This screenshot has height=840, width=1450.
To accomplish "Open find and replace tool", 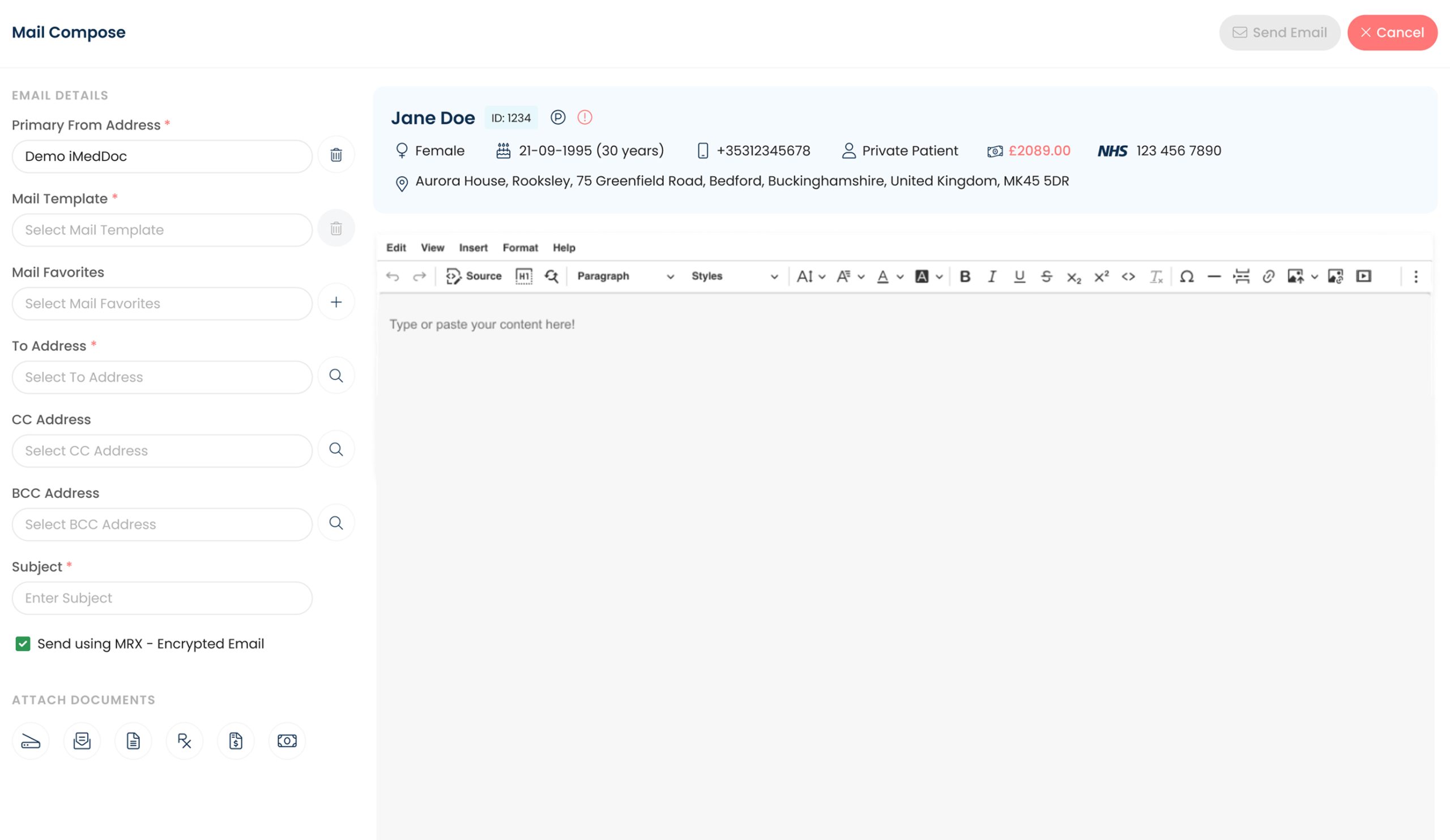I will 551,277.
